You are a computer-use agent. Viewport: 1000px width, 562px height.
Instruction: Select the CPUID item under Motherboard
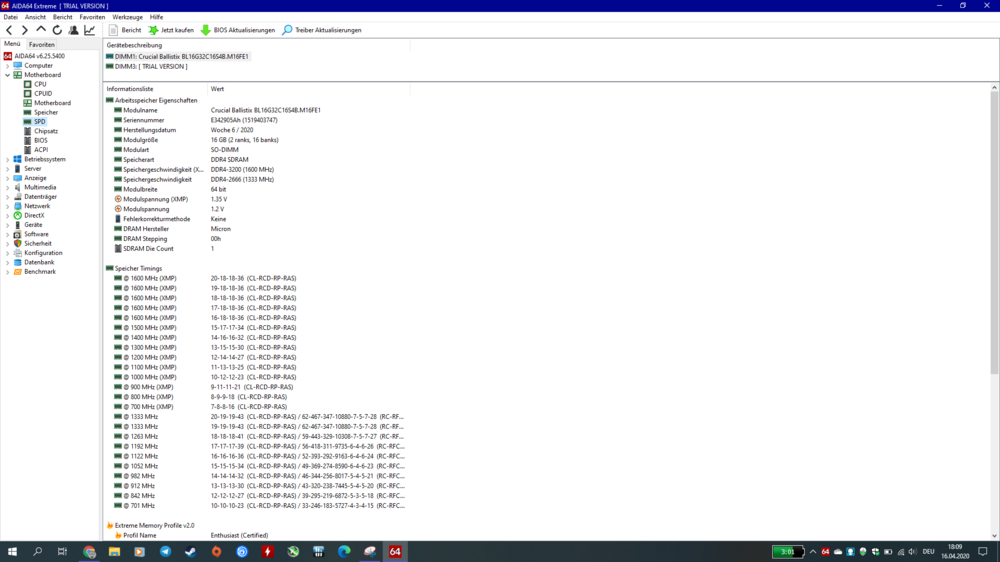(x=43, y=94)
